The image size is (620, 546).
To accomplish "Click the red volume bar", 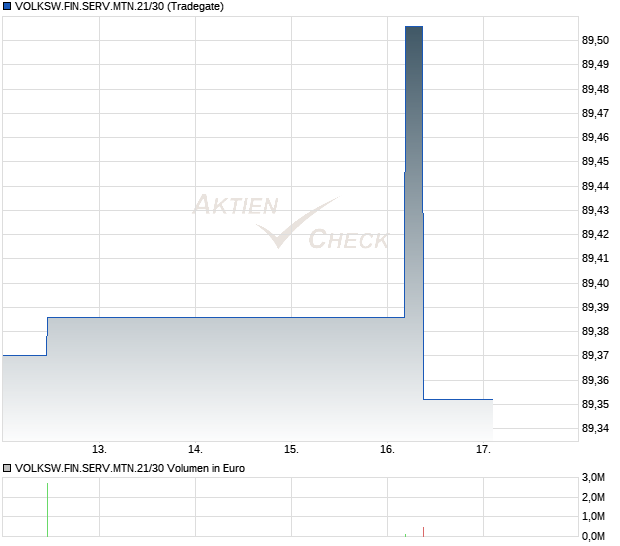I will click(423, 532).
